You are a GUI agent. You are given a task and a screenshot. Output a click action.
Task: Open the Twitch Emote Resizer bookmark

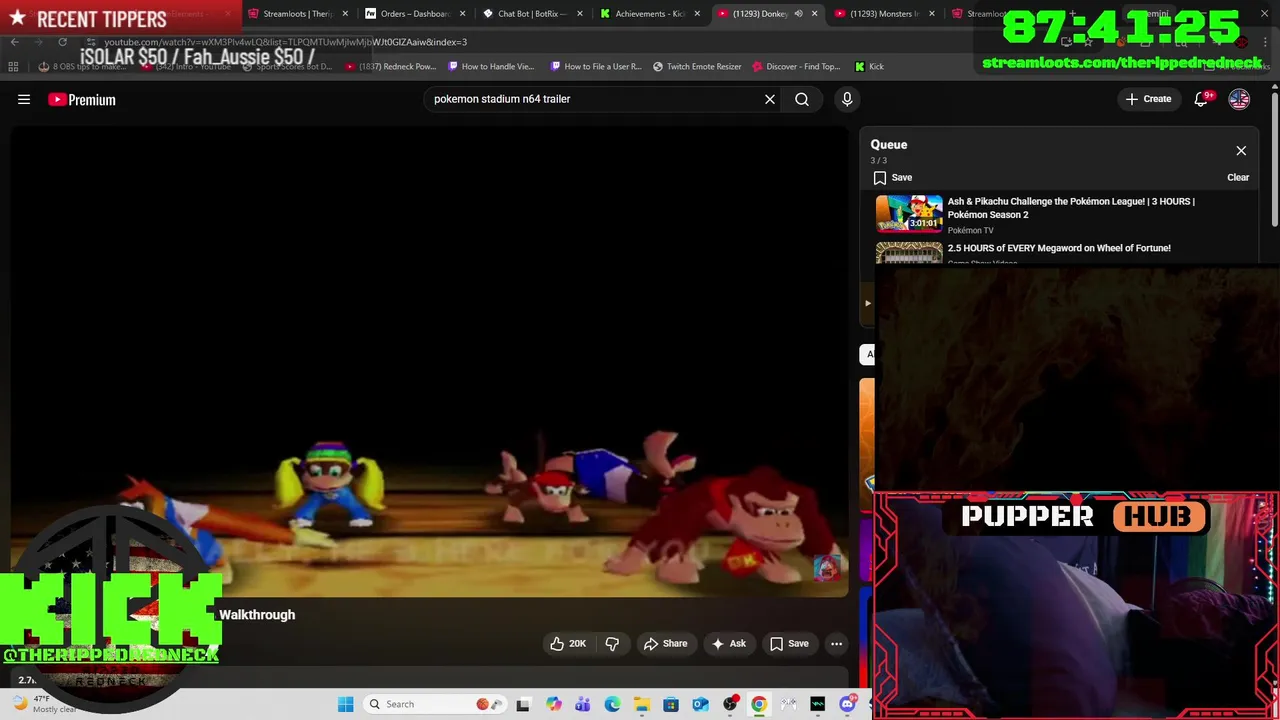(x=697, y=67)
